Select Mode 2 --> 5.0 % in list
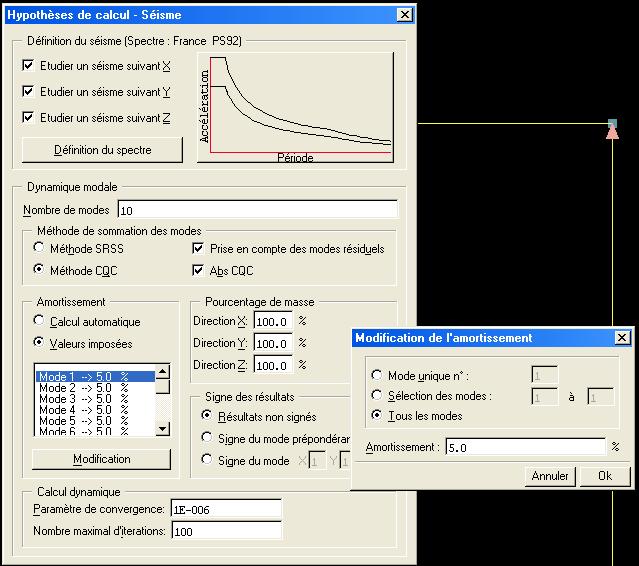This screenshot has width=639, height=566. [x=95, y=388]
